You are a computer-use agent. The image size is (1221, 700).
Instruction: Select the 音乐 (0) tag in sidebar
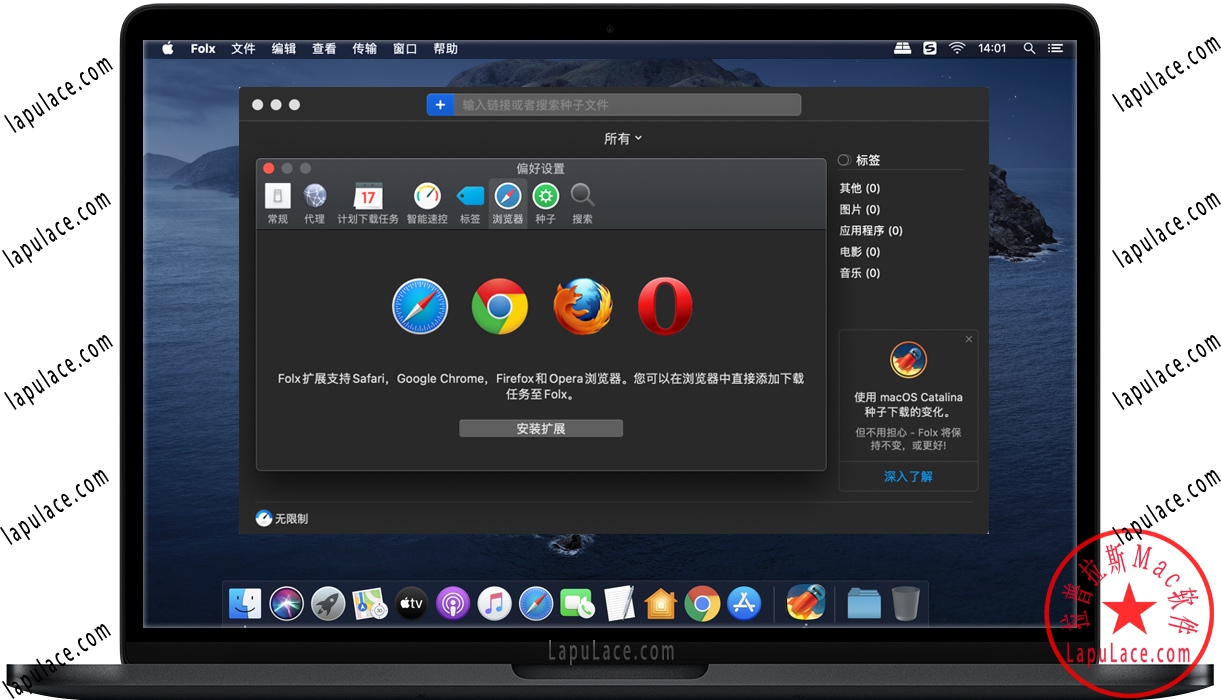(859, 272)
